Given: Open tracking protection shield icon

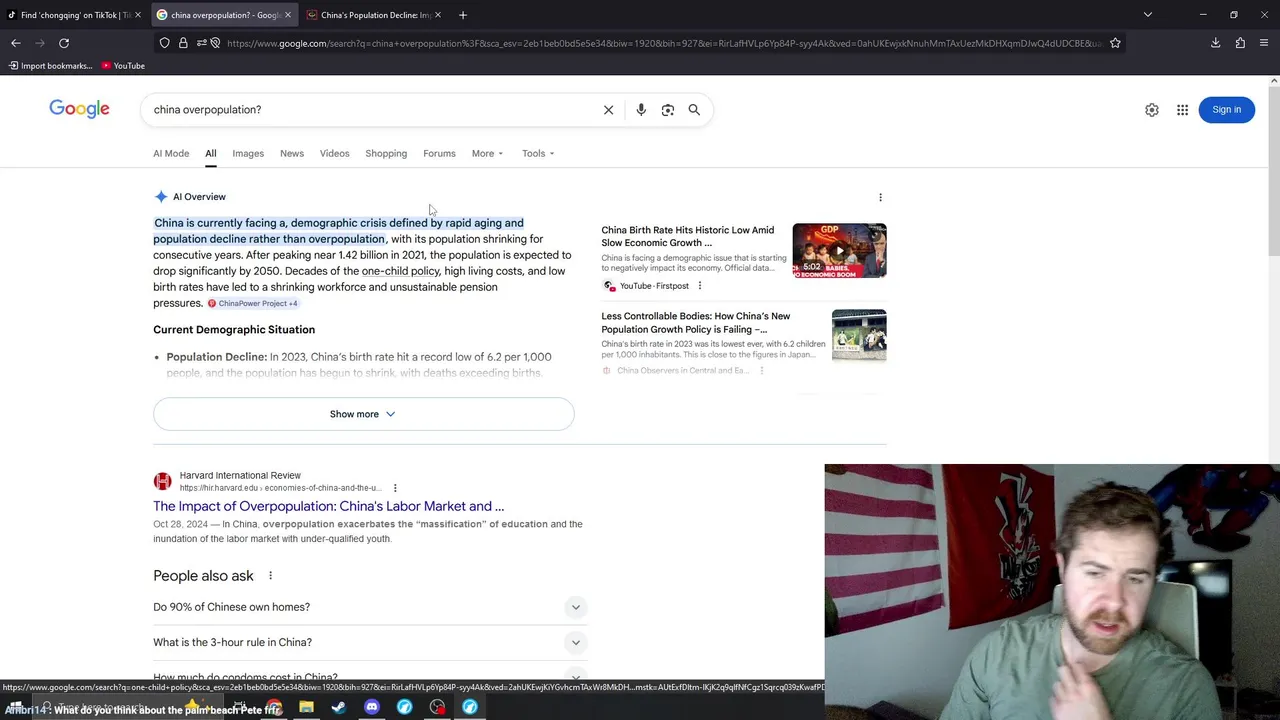Looking at the screenshot, I should click(164, 43).
